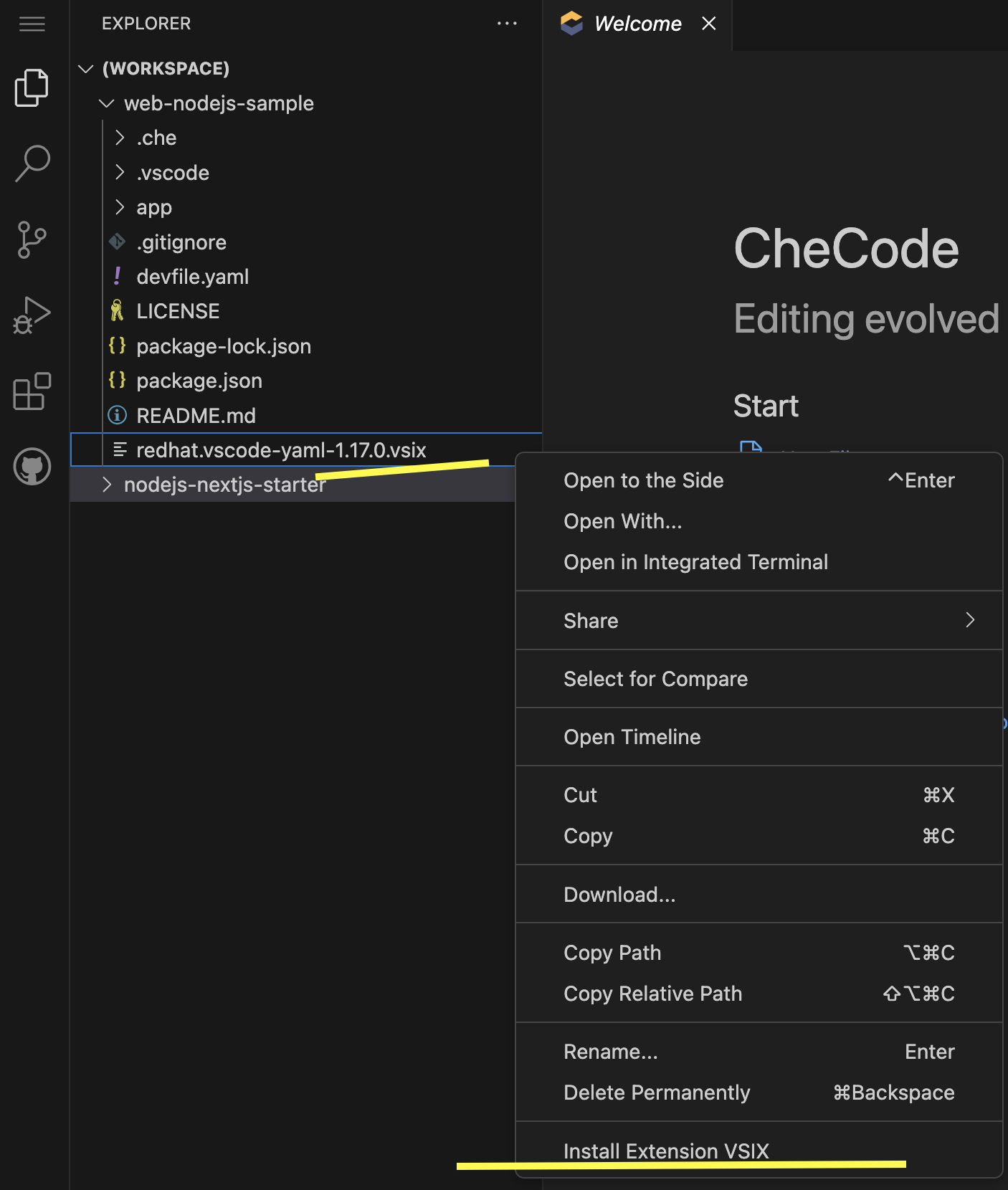Viewport: 1008px width, 1190px height.
Task: Open Explorer more actions ellipsis
Action: click(x=507, y=24)
